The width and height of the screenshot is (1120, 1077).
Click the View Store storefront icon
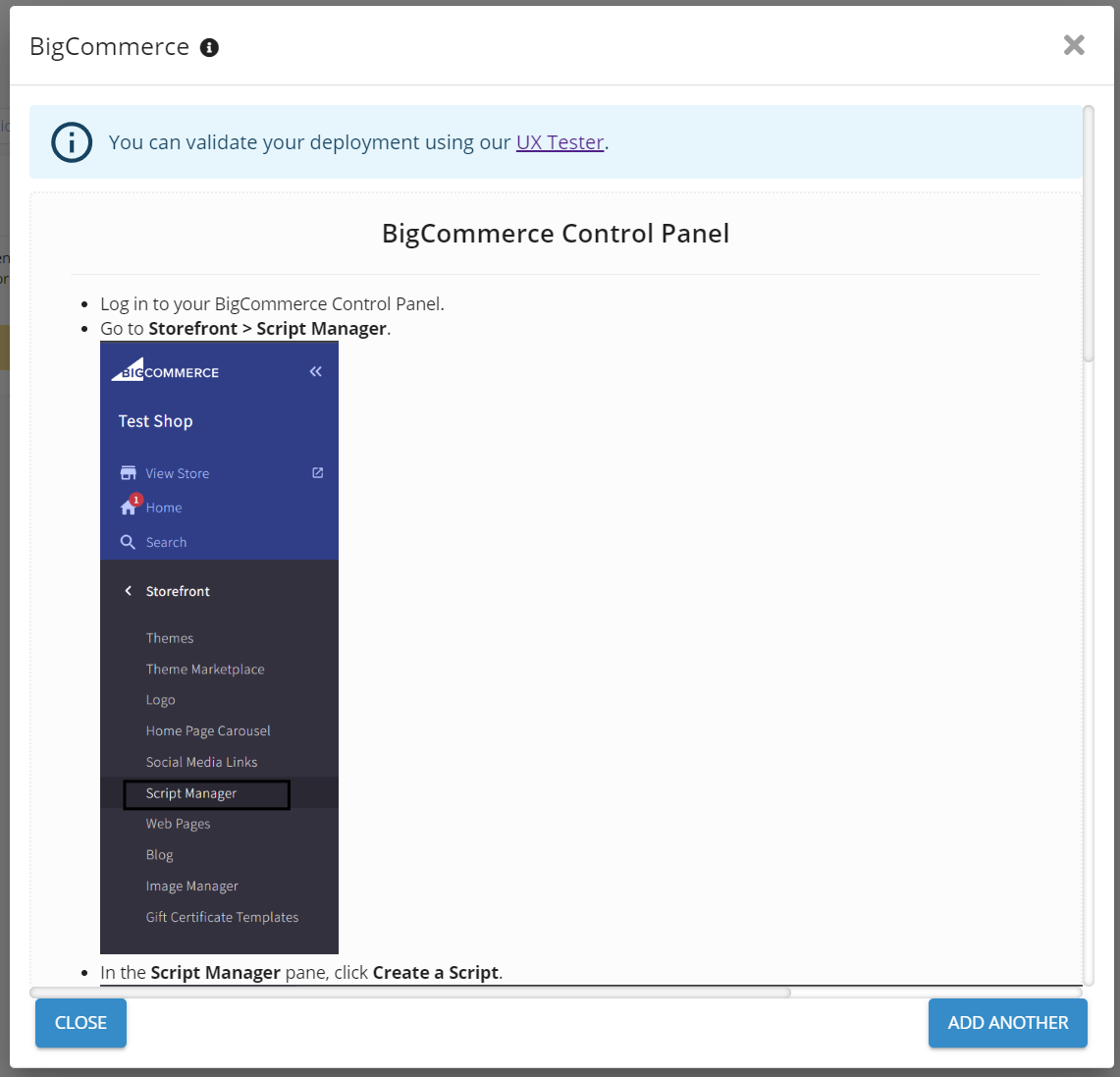pyautogui.click(x=128, y=473)
